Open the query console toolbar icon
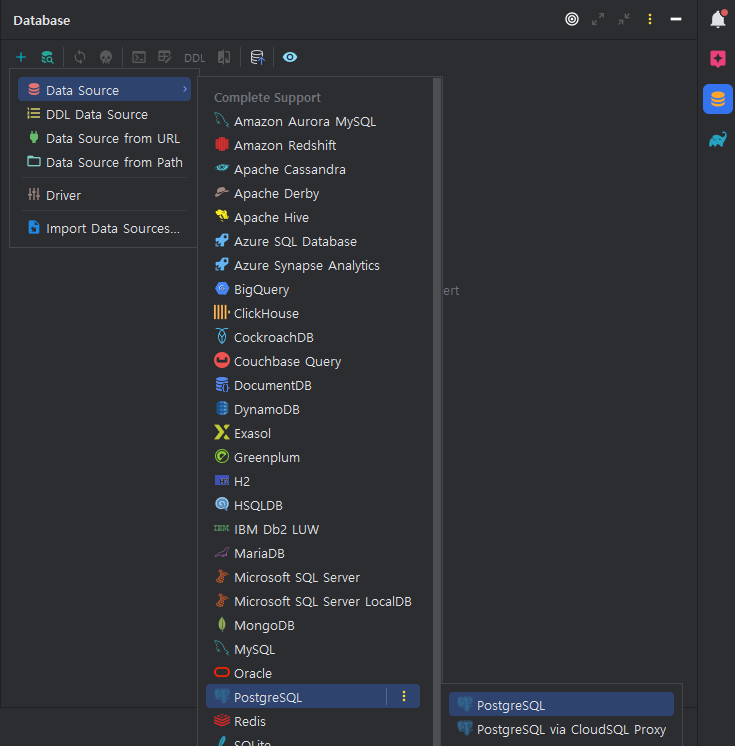735x746 pixels. click(139, 58)
